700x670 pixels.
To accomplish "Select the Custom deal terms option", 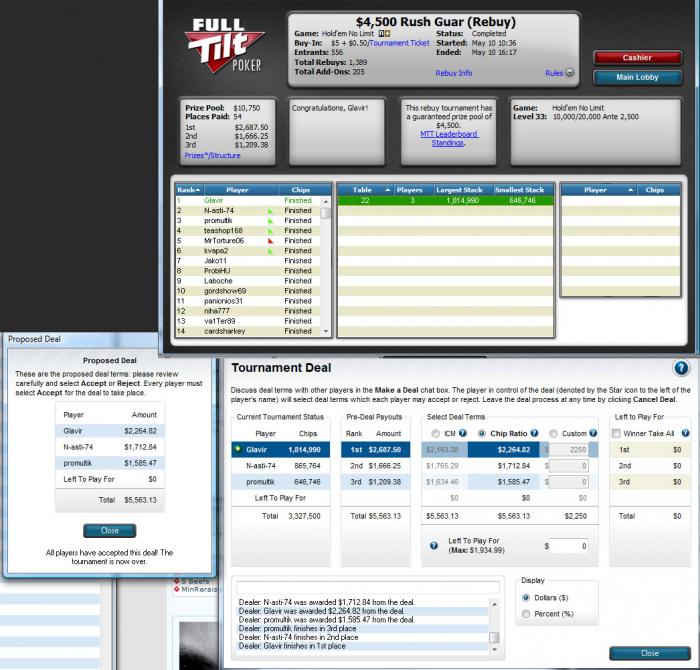I will click(x=554, y=433).
